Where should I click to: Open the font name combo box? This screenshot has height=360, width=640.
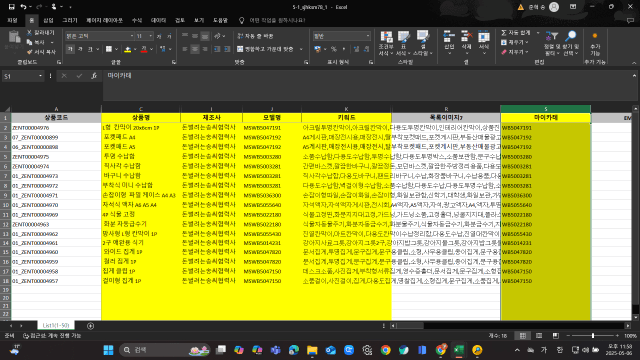pos(100,36)
